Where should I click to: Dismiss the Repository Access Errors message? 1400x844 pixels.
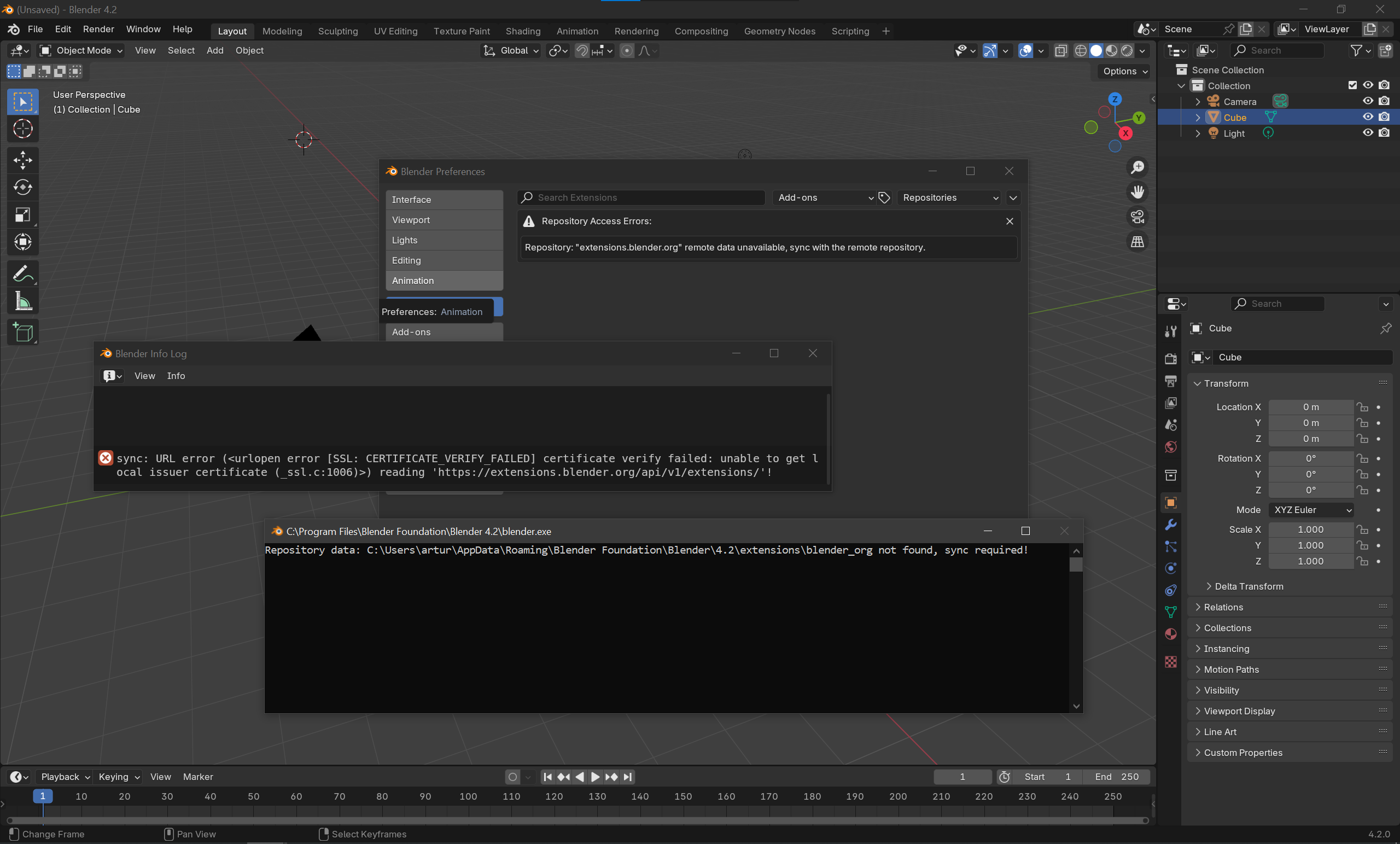click(x=1009, y=221)
